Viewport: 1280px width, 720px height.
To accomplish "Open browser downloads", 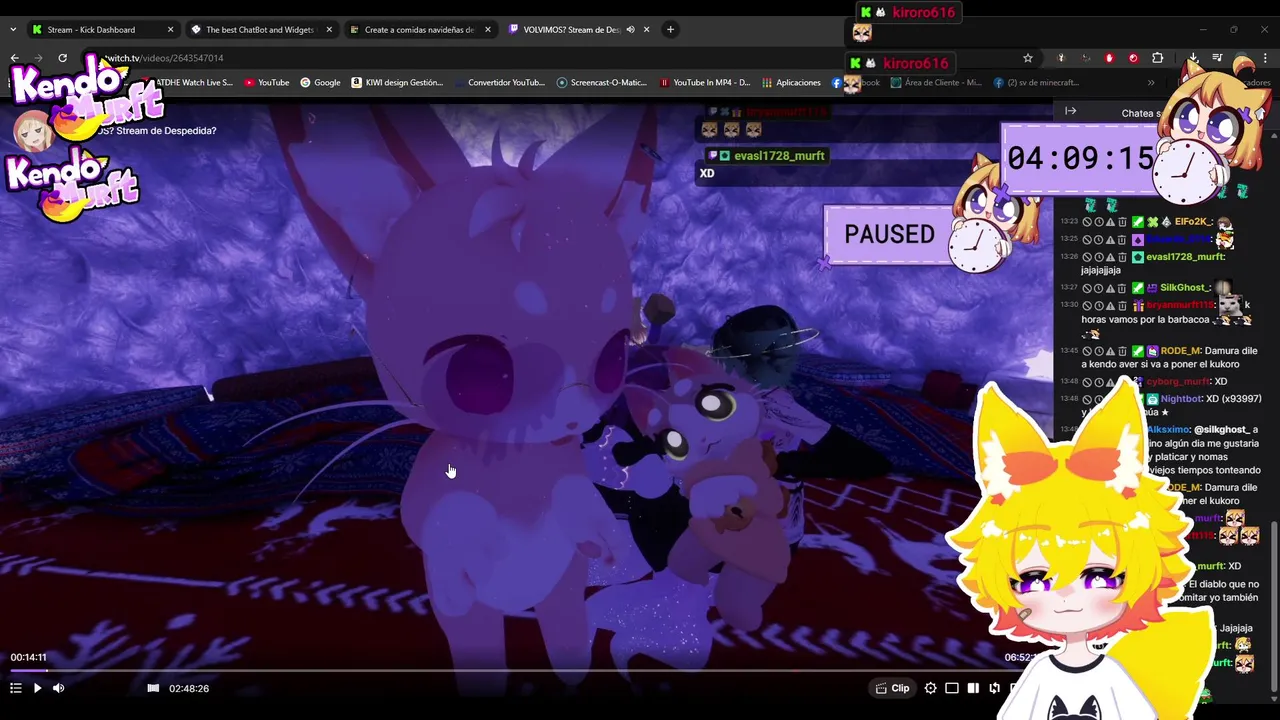I will (1193, 58).
